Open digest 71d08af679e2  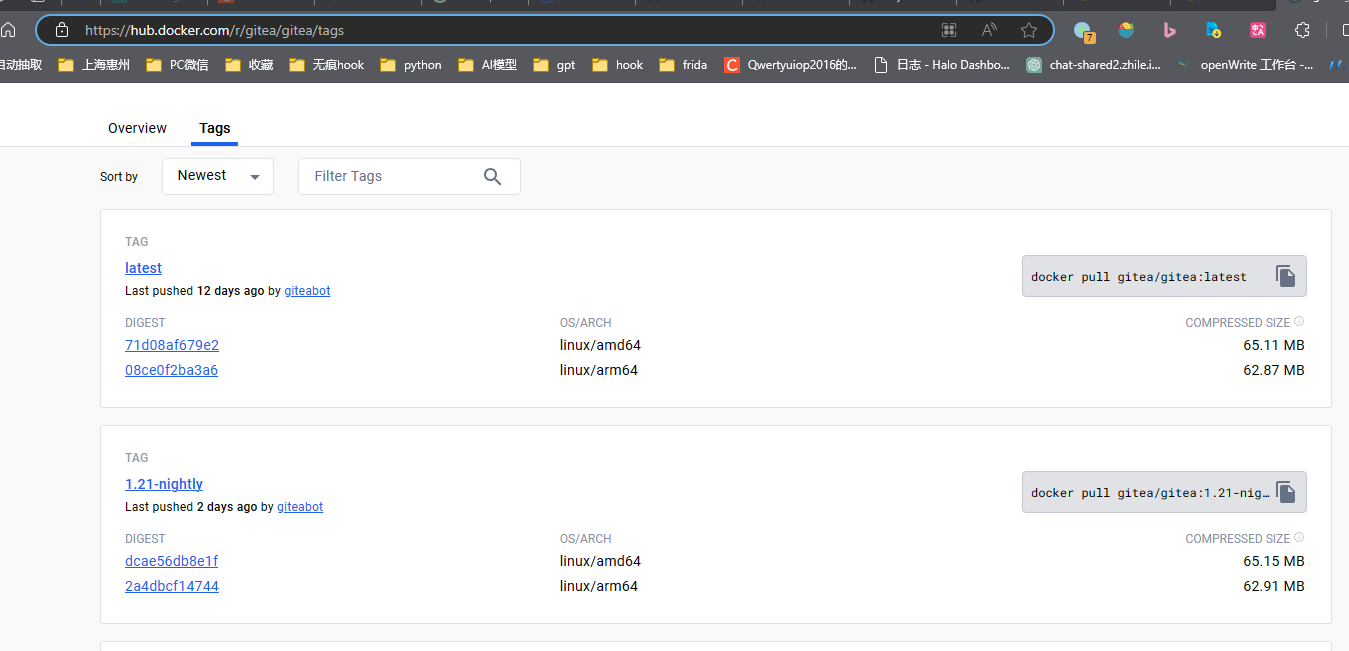pos(172,345)
